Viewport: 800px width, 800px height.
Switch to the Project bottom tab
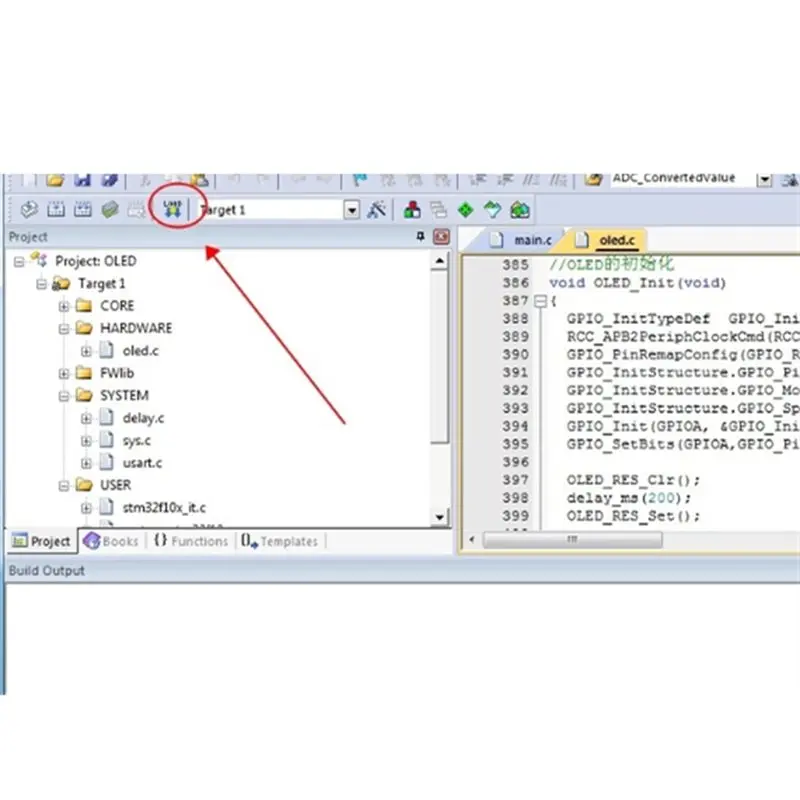41,541
